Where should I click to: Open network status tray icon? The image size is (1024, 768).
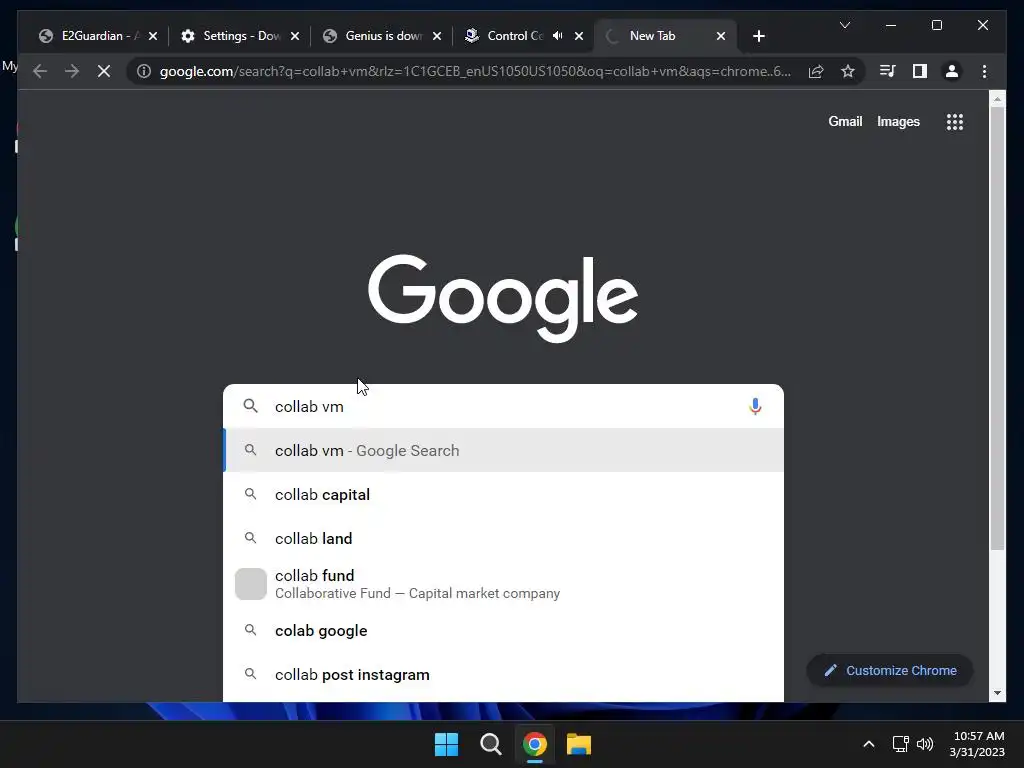click(901, 744)
